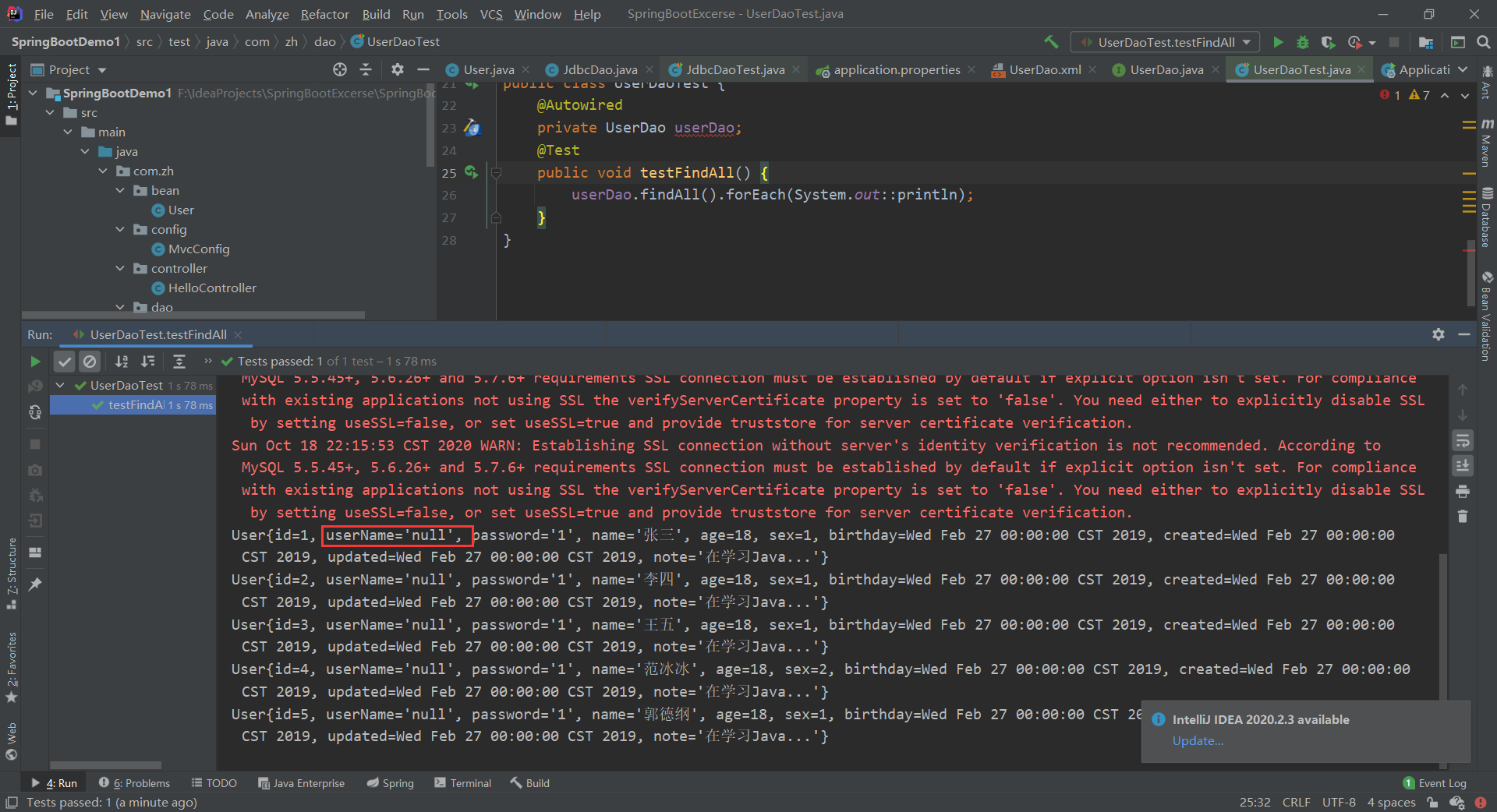
Task: Select testFindAll result in test tree
Action: pos(133,404)
